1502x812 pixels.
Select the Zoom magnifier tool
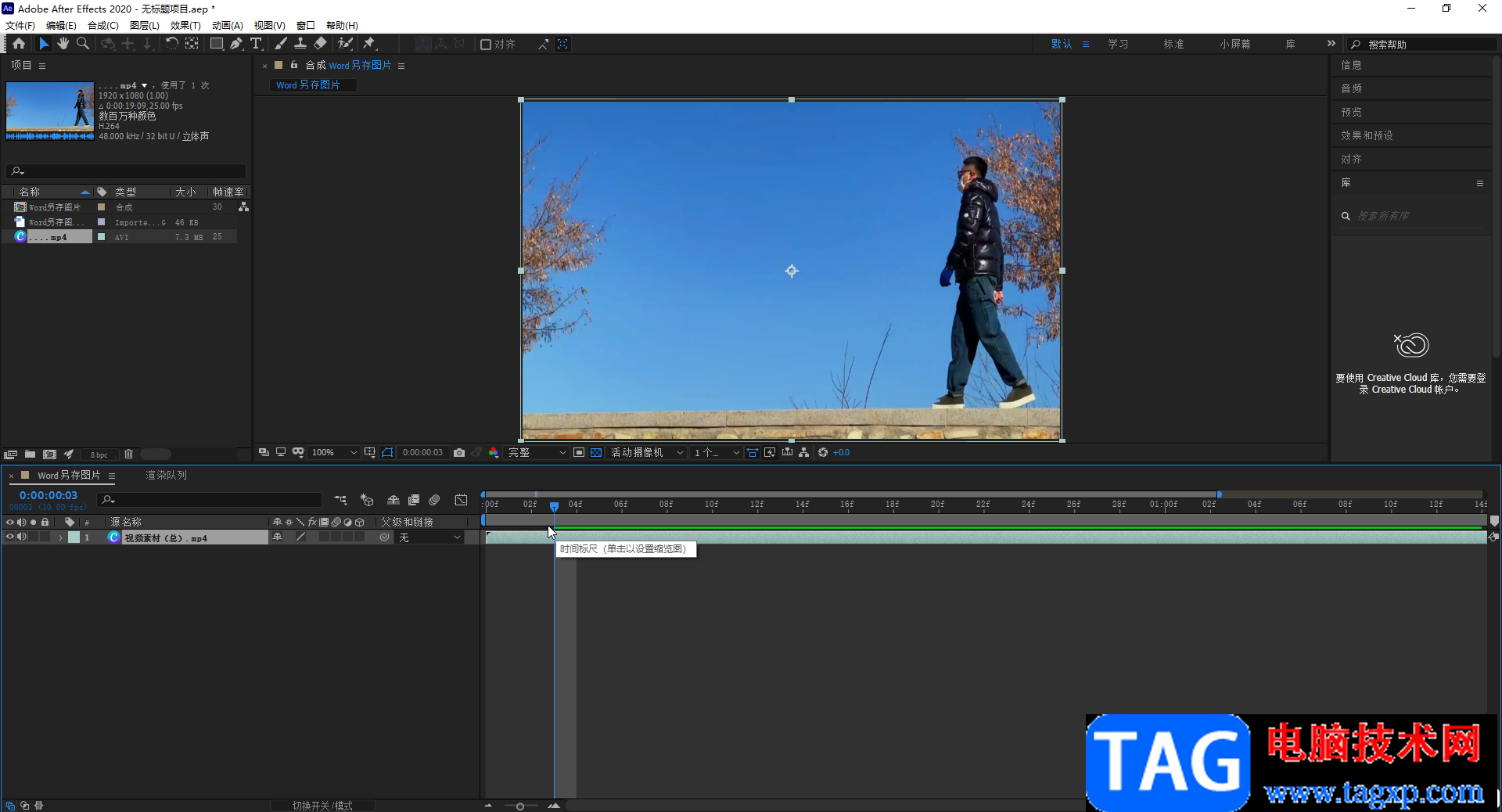(83, 44)
